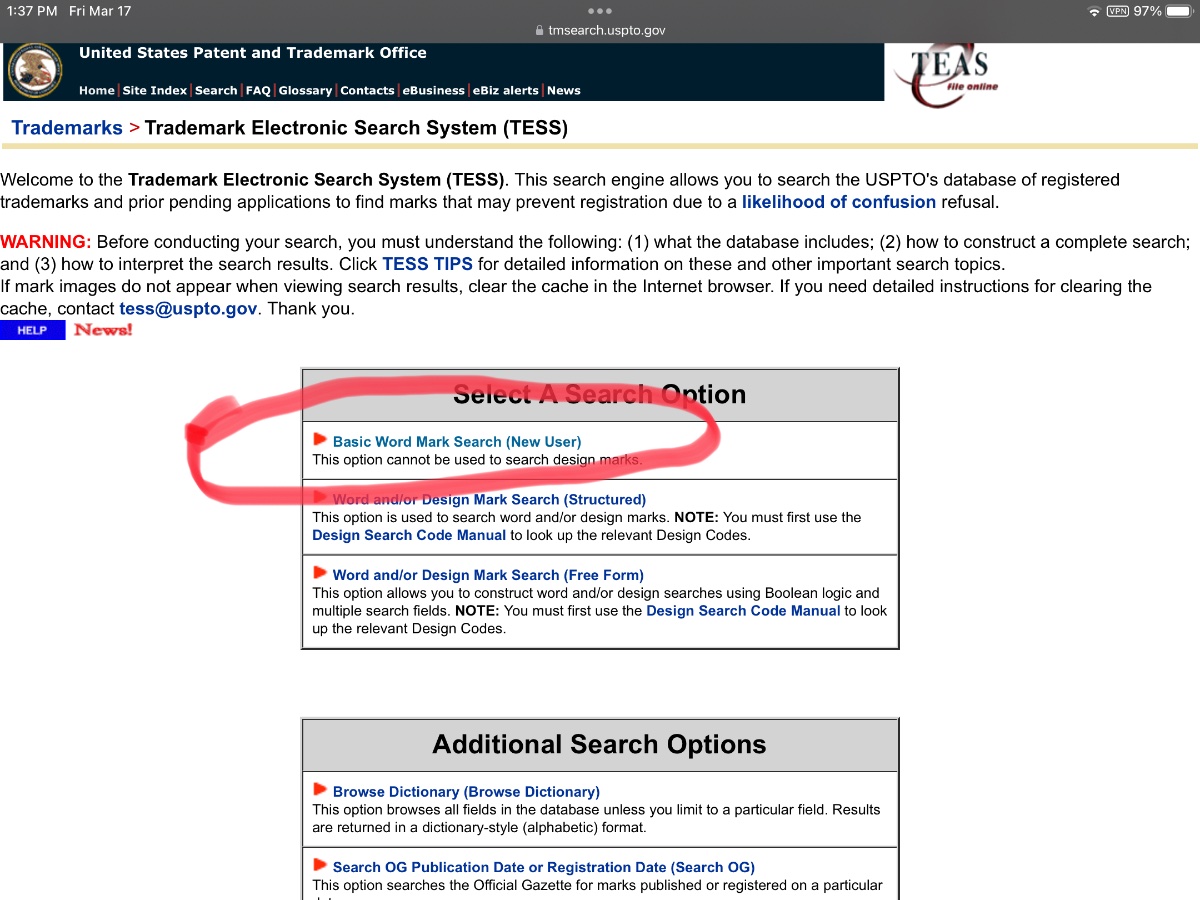Click the red arrow beside Browse Dictionary
Screen dimensions: 1200x900
[x=320, y=789]
